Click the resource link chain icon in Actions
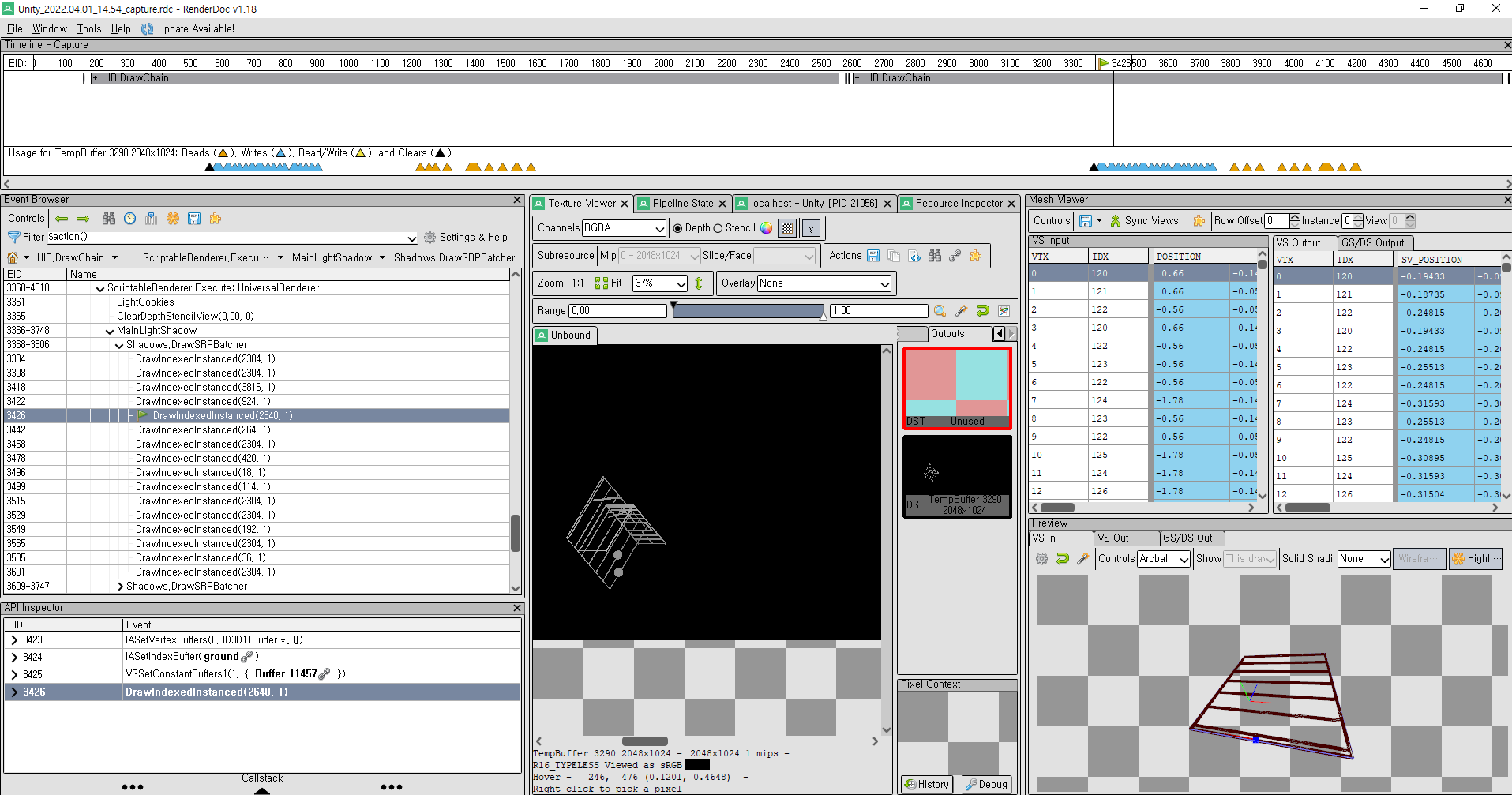 tap(955, 256)
